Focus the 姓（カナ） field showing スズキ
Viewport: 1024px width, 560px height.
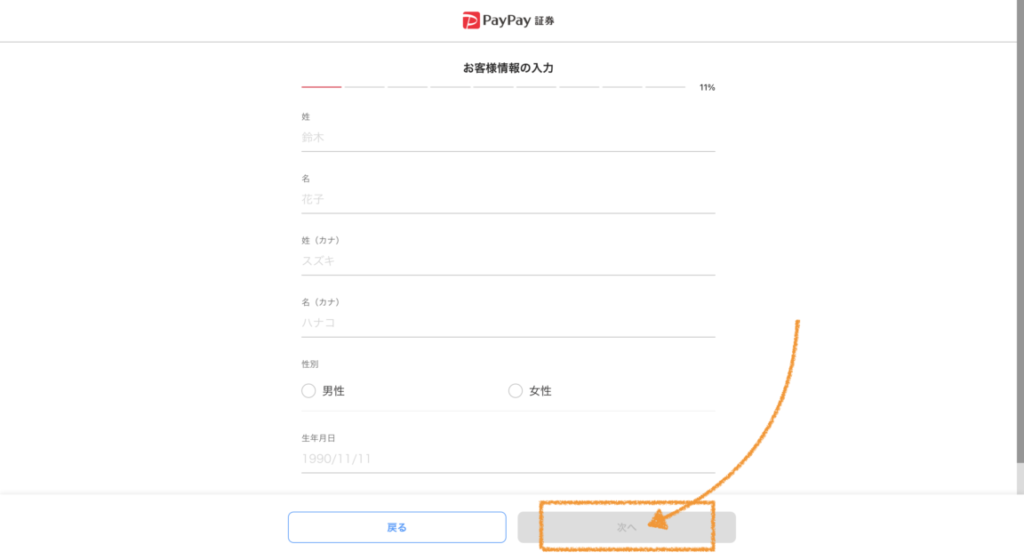(508, 261)
